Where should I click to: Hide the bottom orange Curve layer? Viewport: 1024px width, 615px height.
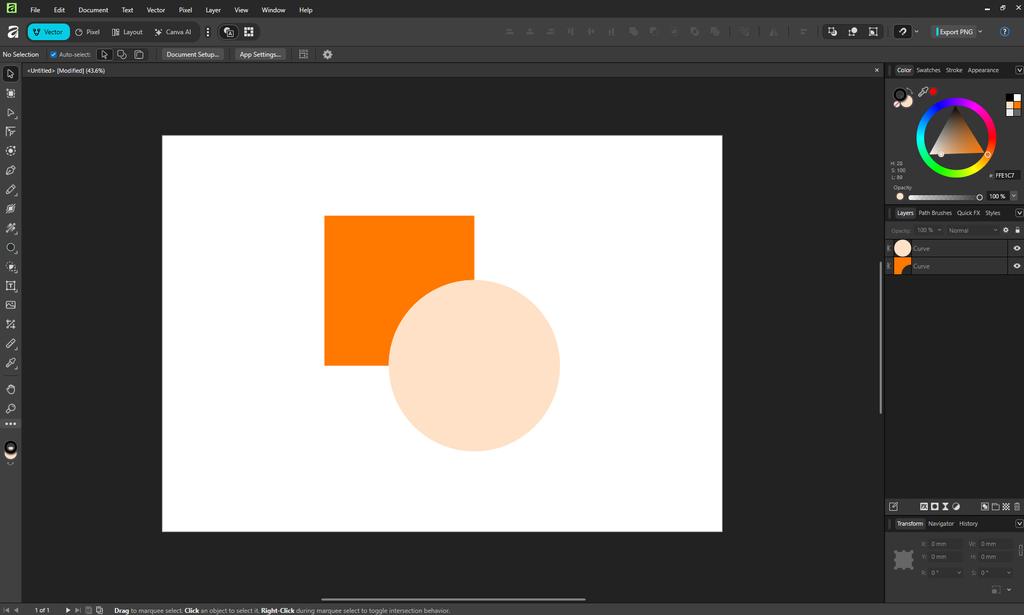(1016, 266)
